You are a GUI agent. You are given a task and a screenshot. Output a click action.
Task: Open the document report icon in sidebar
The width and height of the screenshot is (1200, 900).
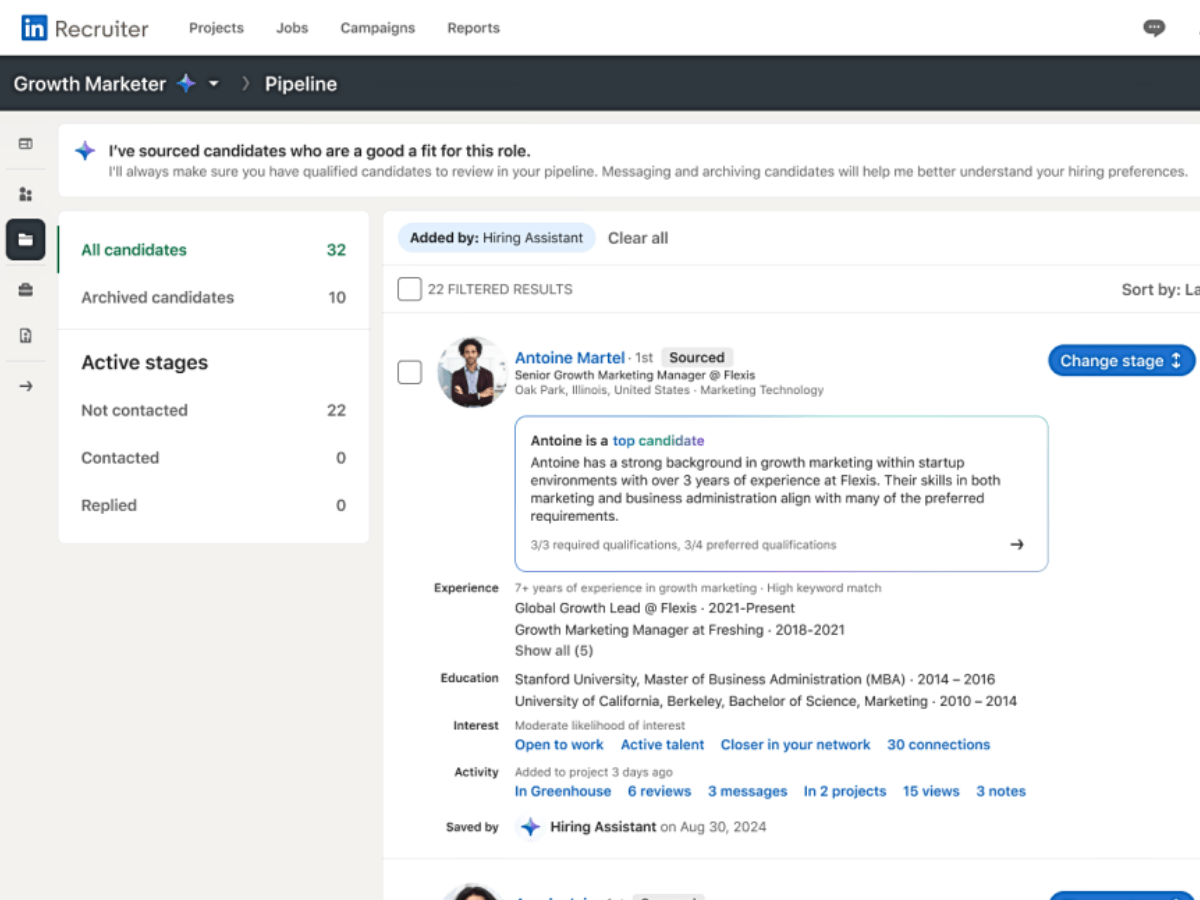tap(26, 336)
